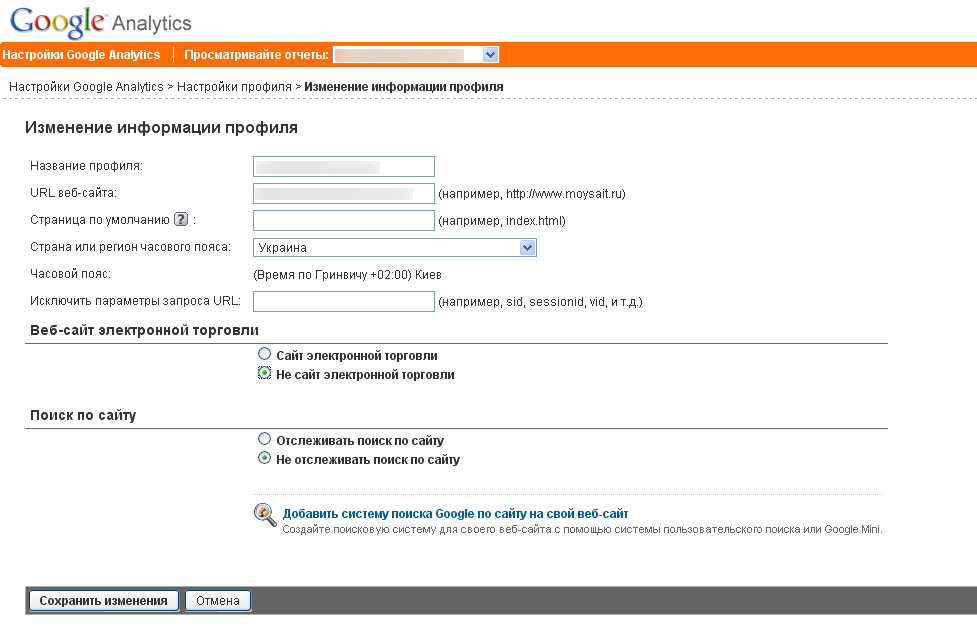
Task: Expand the time zone country dropdown
Action: (395, 247)
